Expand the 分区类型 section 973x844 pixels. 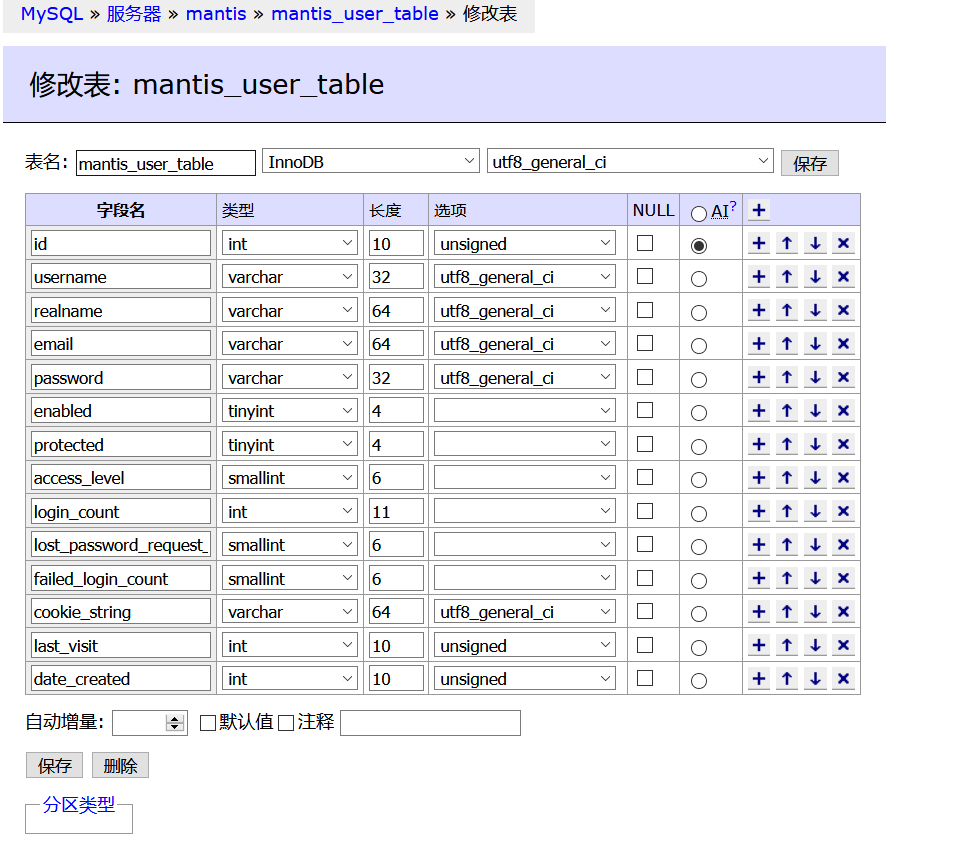(x=79, y=805)
